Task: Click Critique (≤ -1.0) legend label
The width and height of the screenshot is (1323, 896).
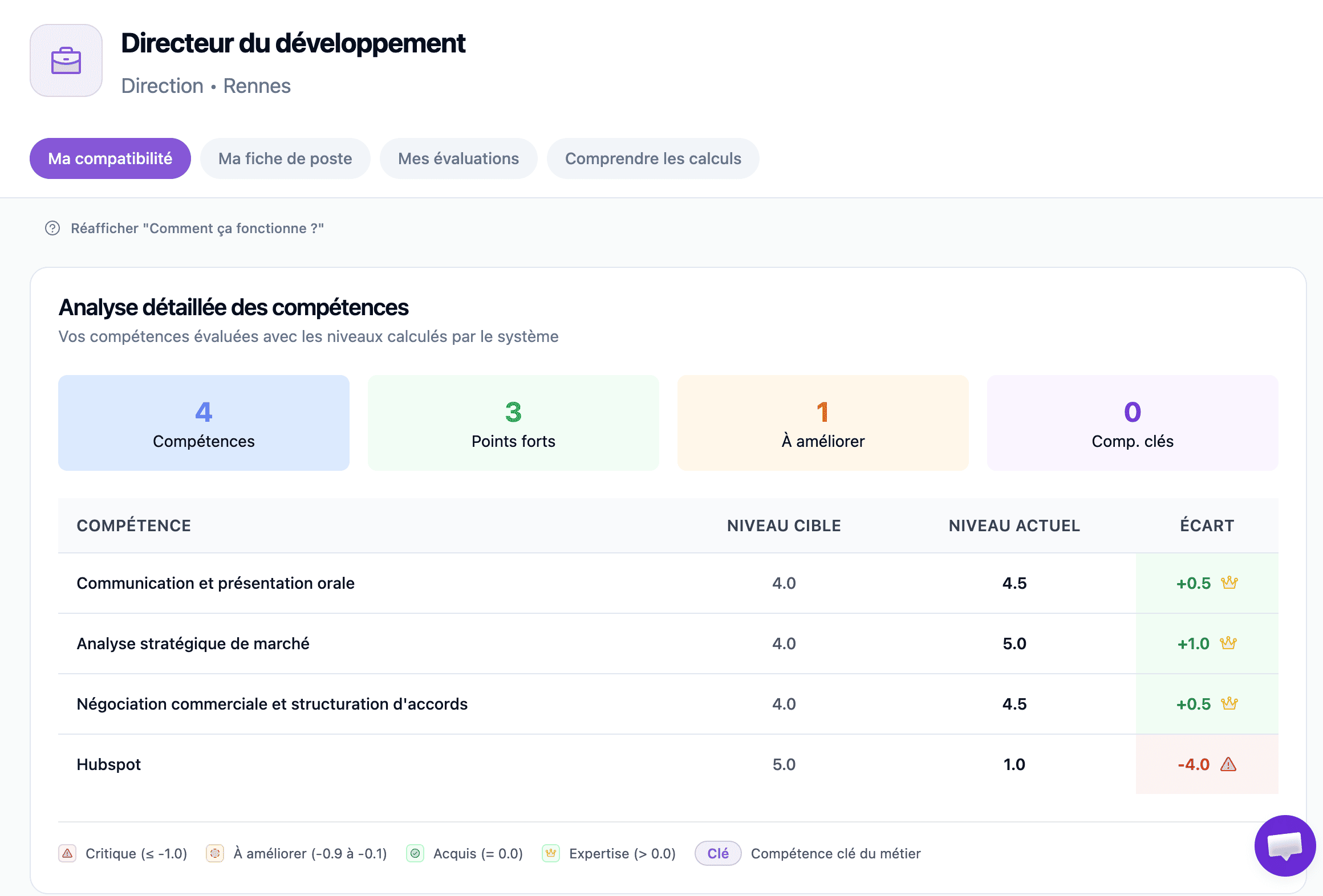Action: tap(136, 853)
